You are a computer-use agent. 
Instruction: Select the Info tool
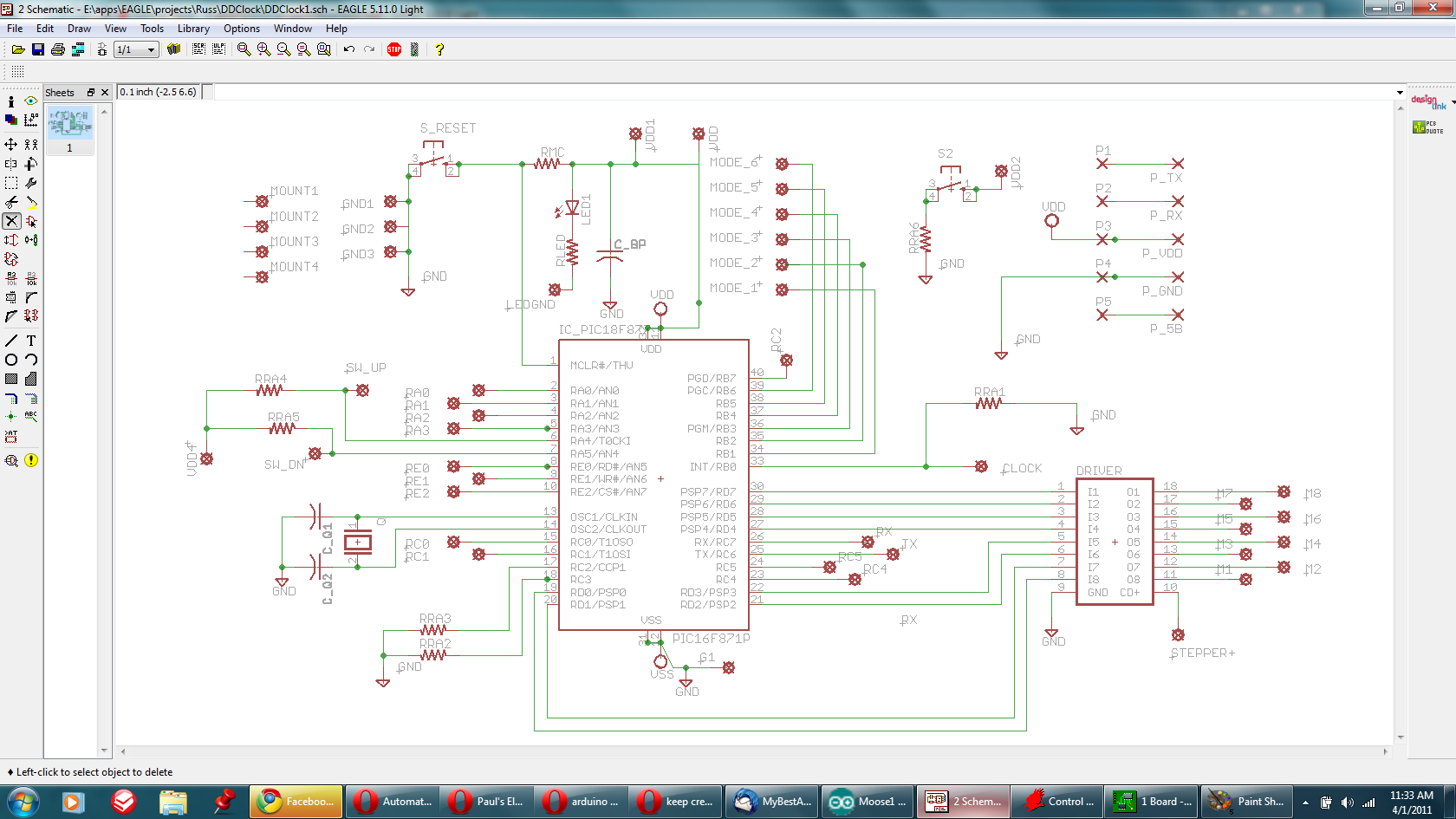click(x=11, y=101)
